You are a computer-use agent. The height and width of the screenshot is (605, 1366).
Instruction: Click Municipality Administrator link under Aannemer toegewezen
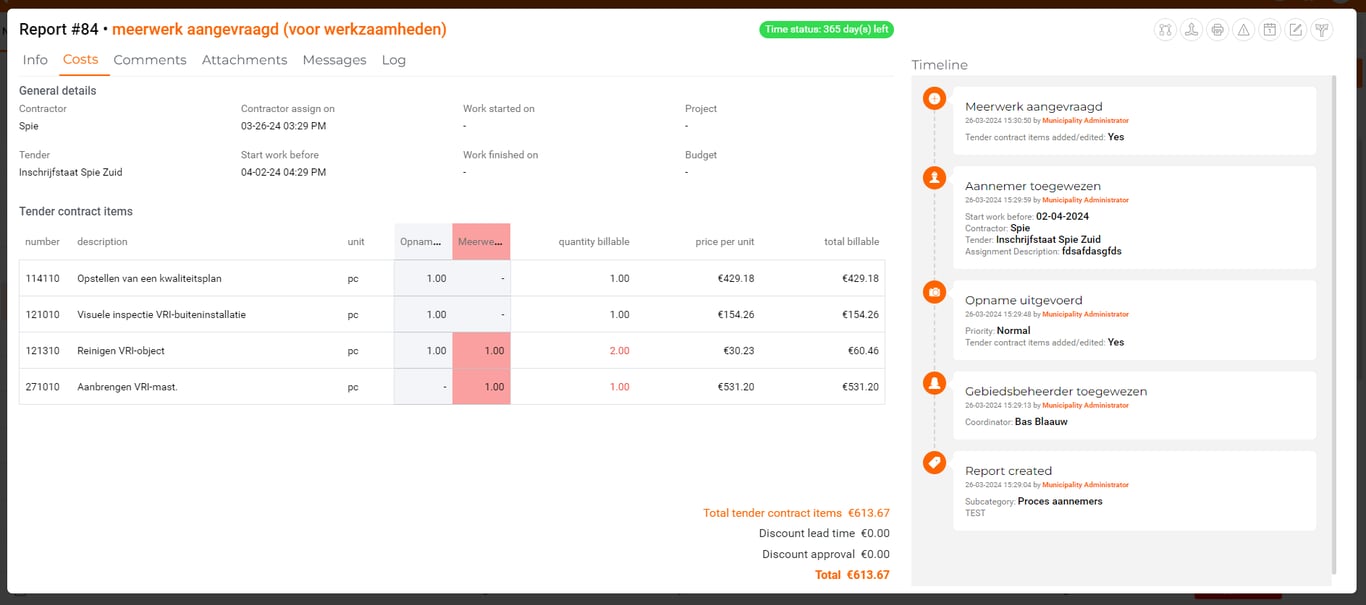tap(1085, 200)
